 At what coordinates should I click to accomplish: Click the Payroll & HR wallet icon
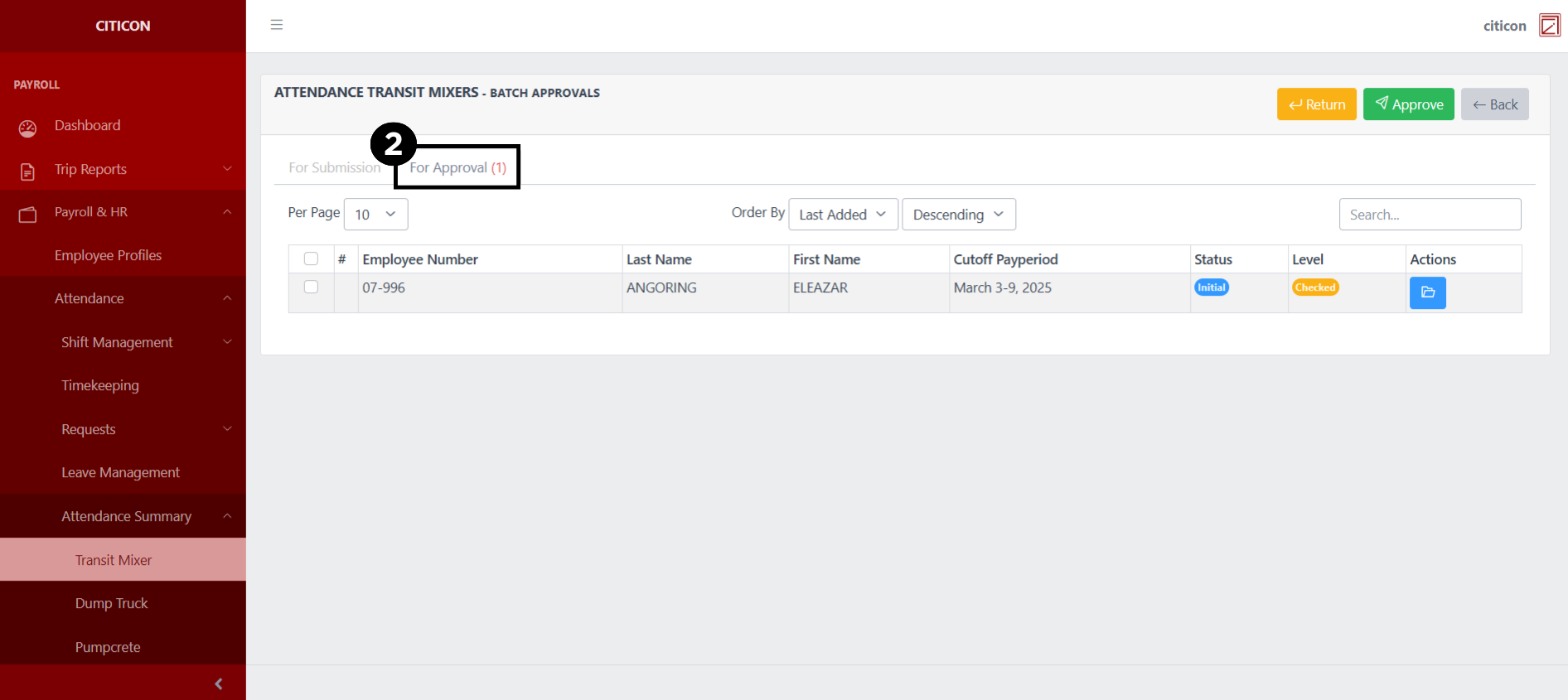click(x=27, y=215)
